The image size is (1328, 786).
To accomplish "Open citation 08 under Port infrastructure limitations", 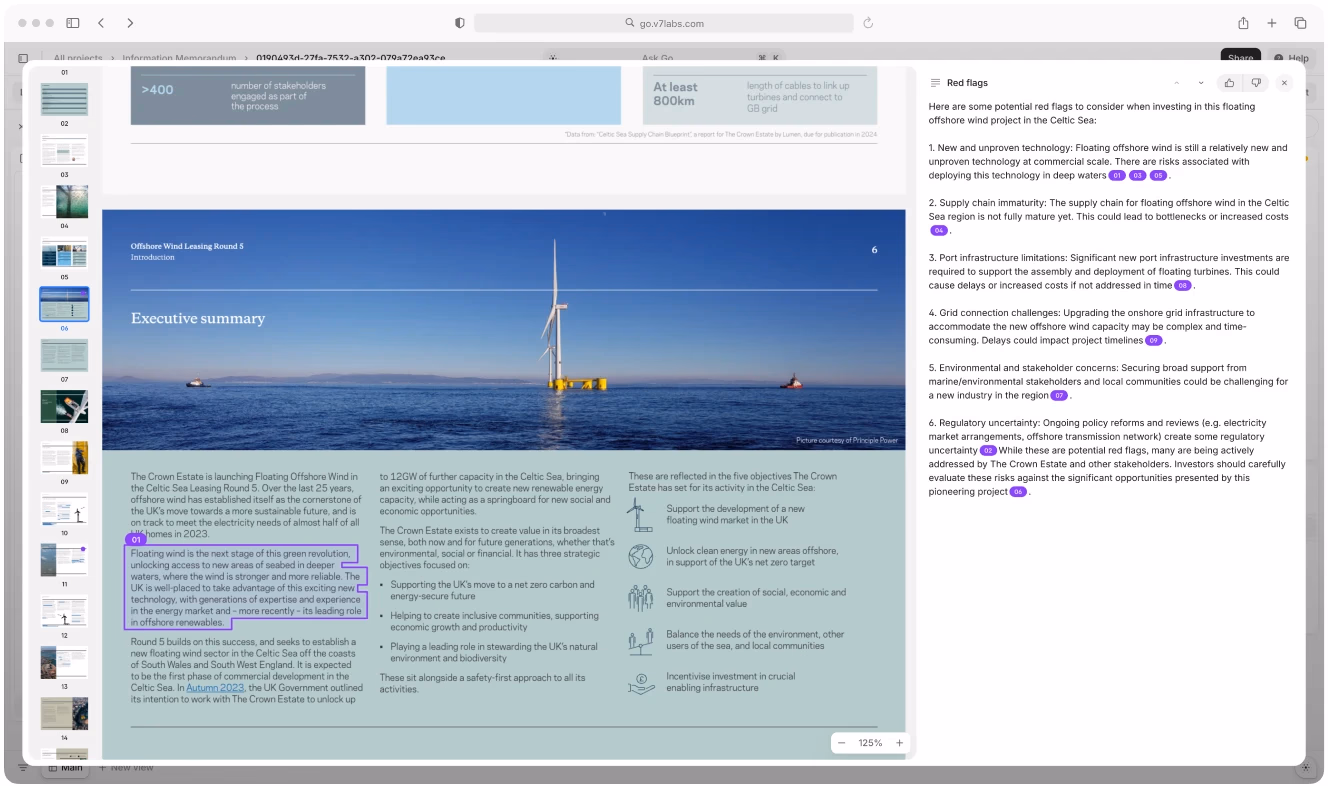I will (1184, 286).
